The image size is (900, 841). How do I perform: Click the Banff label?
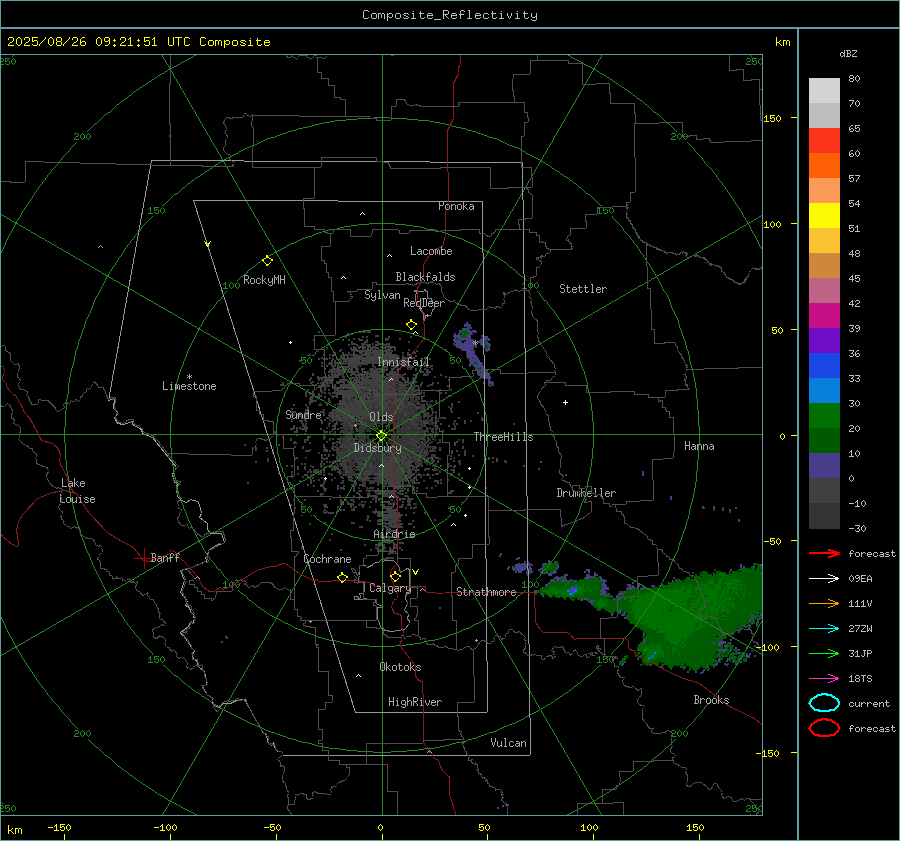pos(165,557)
